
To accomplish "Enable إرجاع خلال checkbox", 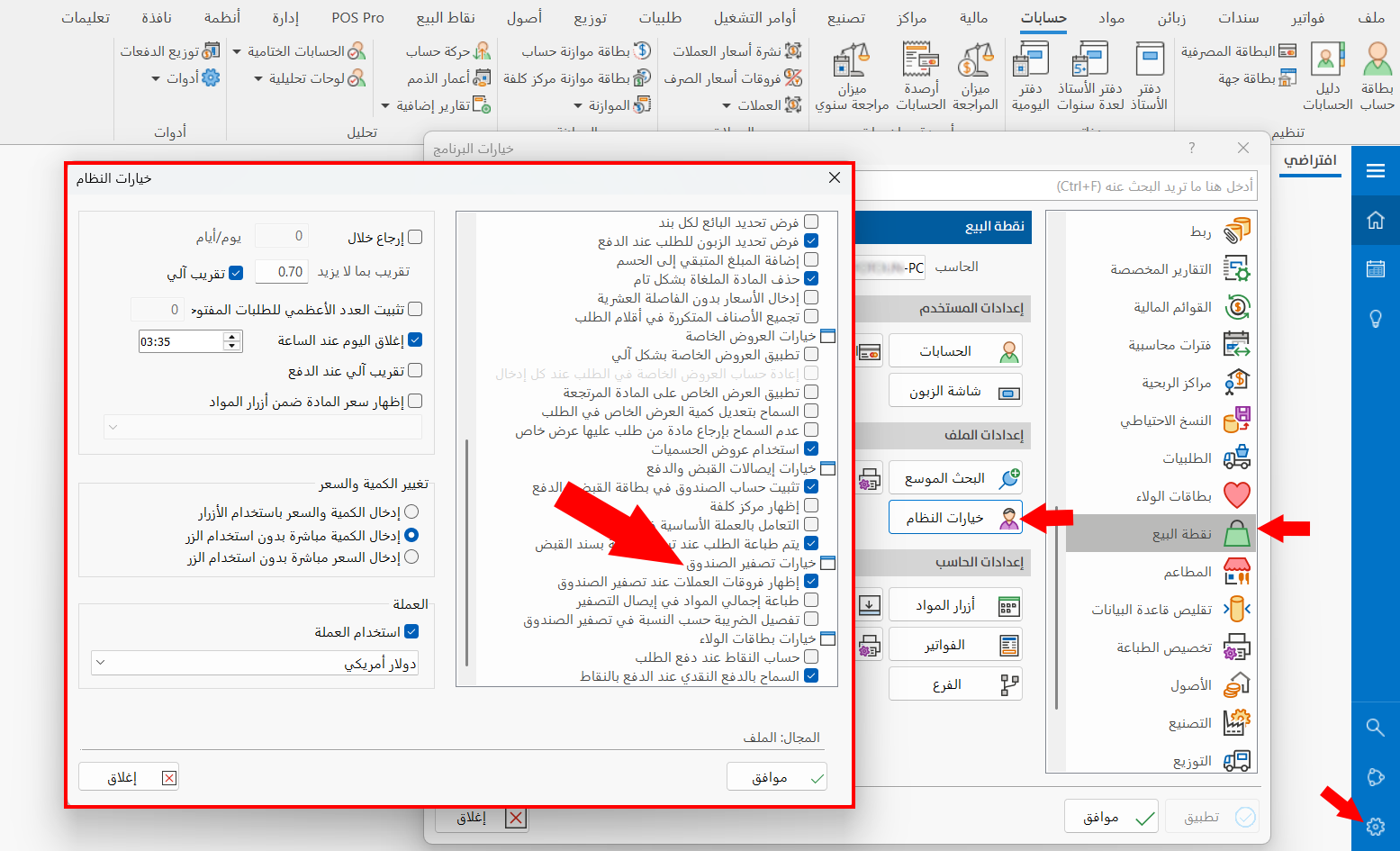I will tap(415, 237).
